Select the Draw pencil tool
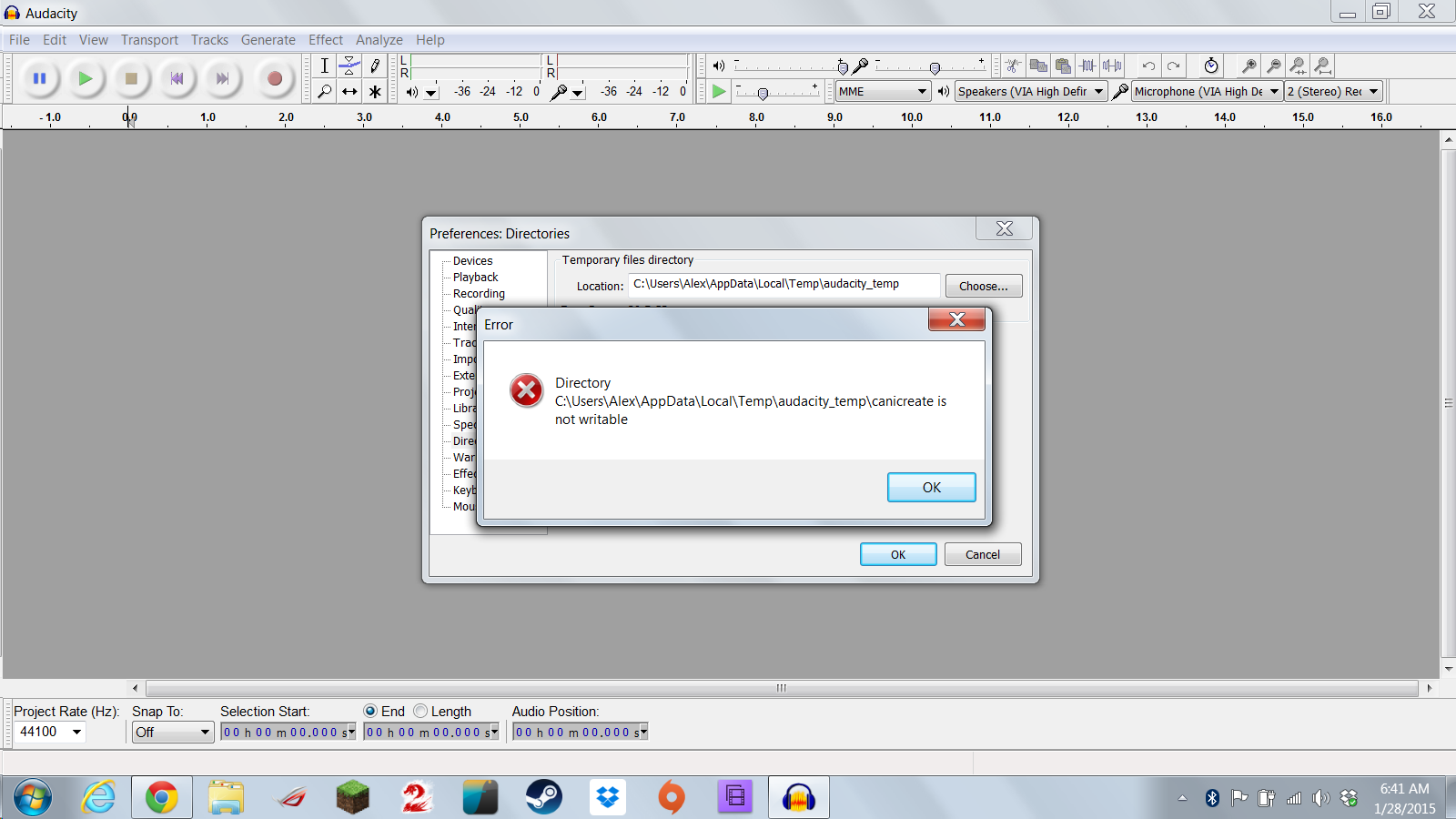Image resolution: width=1456 pixels, height=819 pixels. pyautogui.click(x=375, y=66)
